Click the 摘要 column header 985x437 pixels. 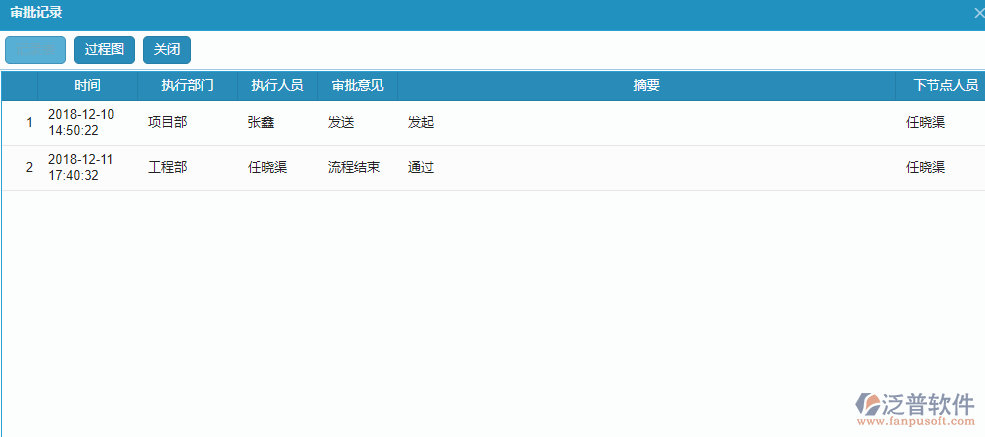click(x=646, y=86)
